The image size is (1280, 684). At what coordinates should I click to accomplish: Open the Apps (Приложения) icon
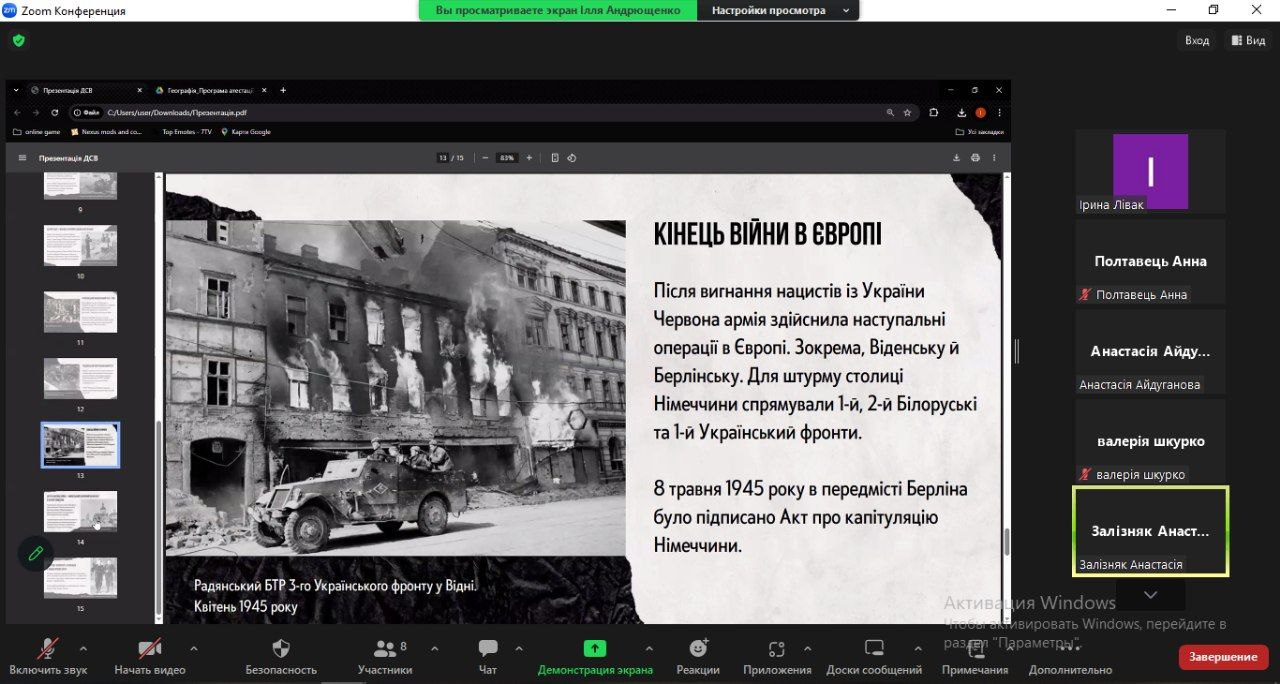777,648
